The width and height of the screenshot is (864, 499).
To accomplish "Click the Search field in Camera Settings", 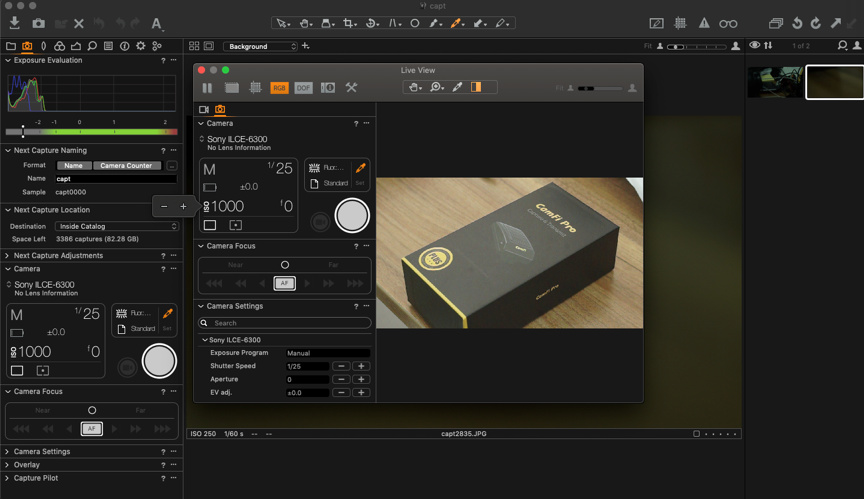I will pyautogui.click(x=284, y=323).
